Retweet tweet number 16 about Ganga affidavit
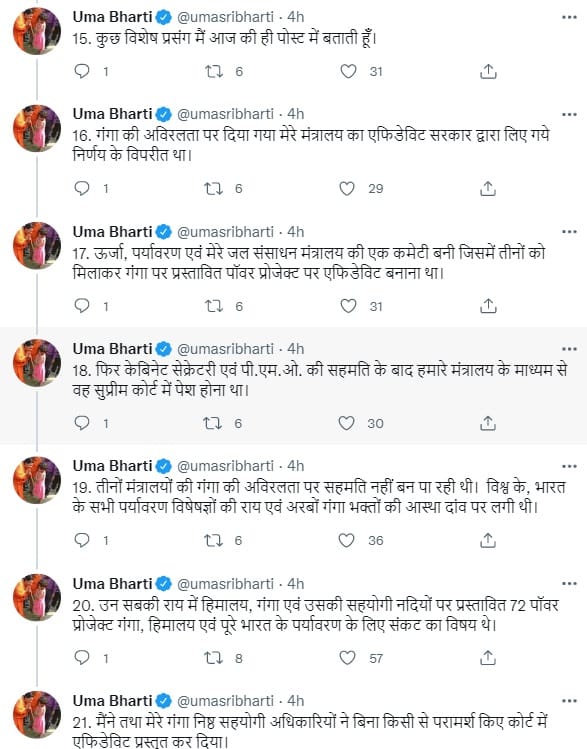The image size is (587, 749). [x=213, y=189]
